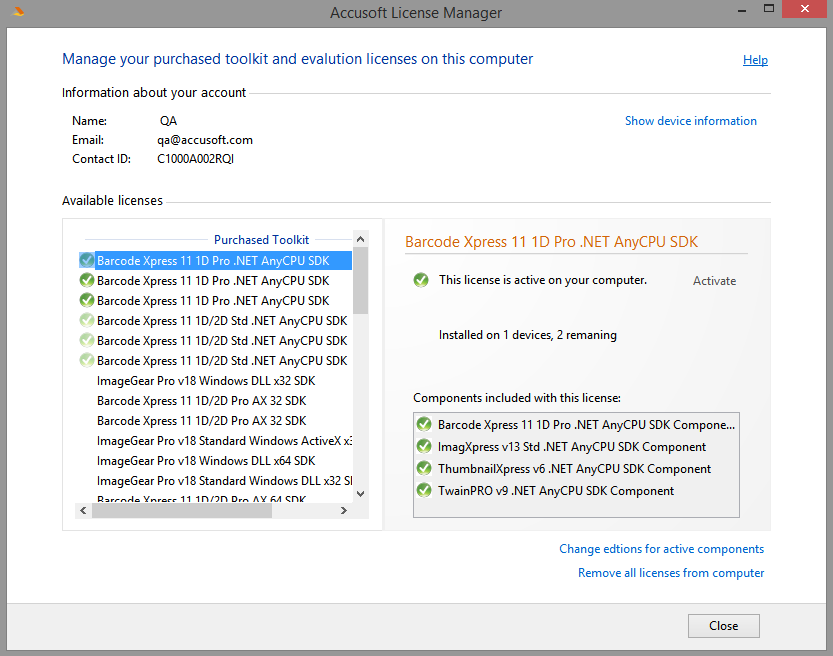Click green check icon next to license active message
This screenshot has width=833, height=656.
(x=421, y=280)
